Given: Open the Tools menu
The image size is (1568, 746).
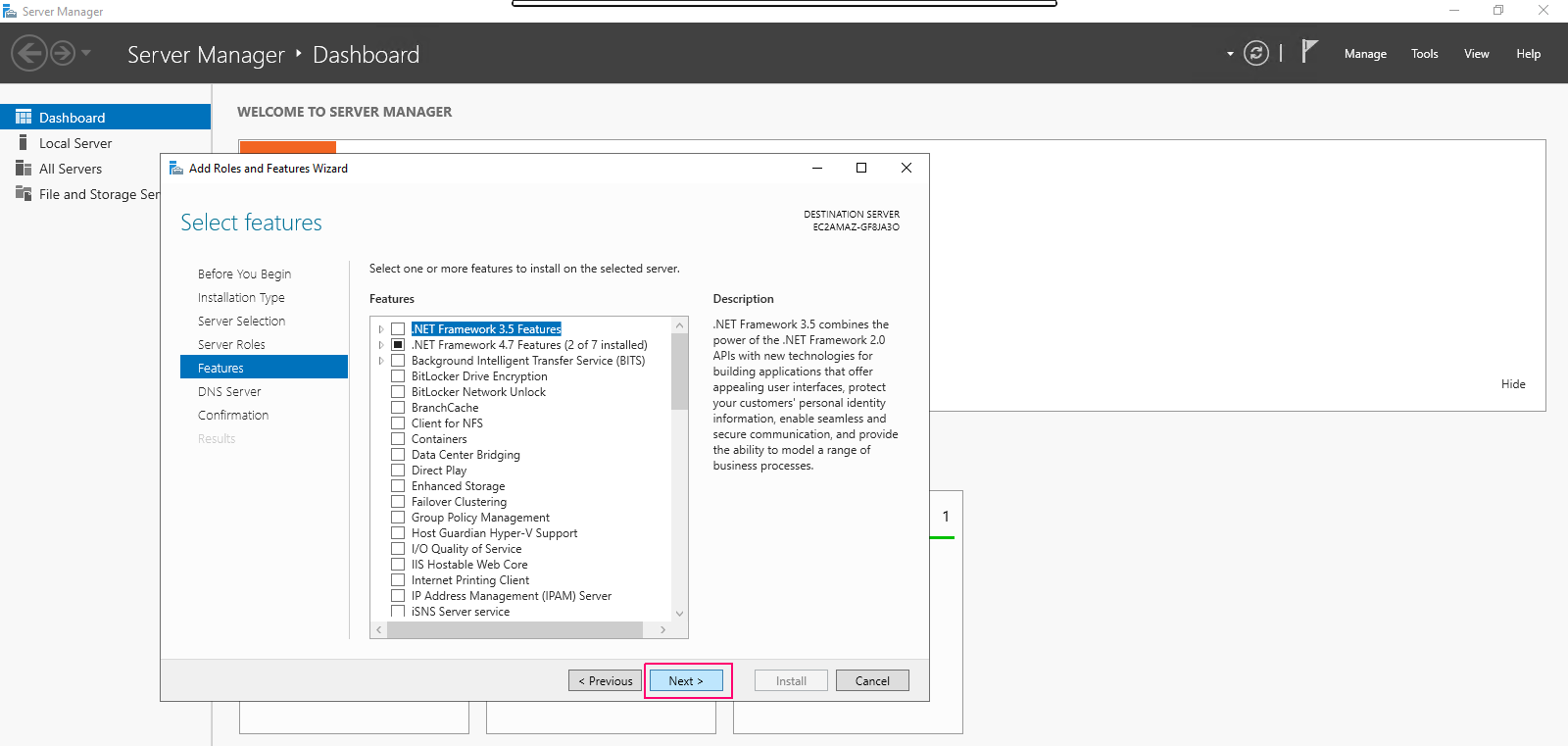Looking at the screenshot, I should 1425,54.
